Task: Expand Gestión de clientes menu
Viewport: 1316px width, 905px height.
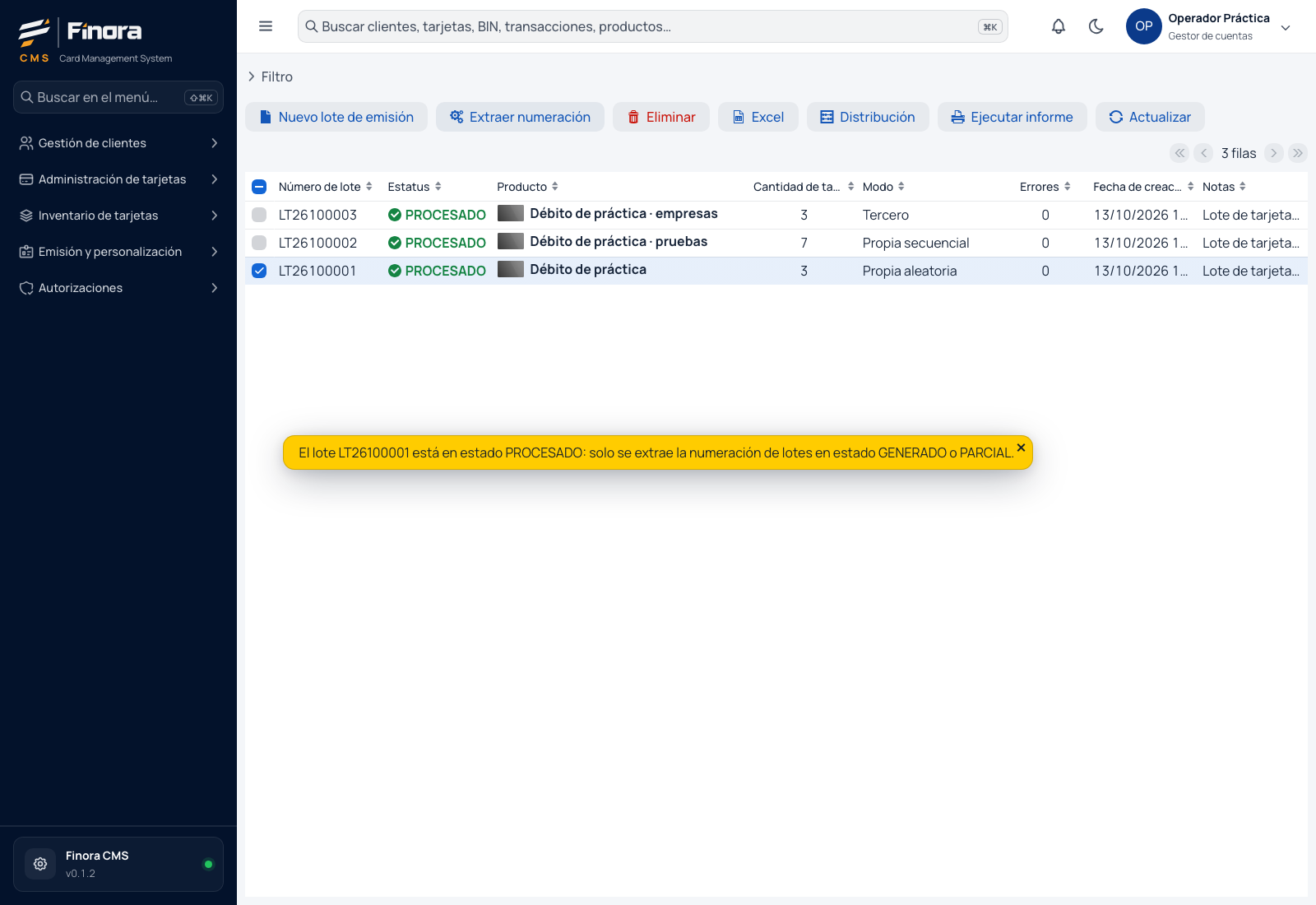Action: (x=118, y=143)
